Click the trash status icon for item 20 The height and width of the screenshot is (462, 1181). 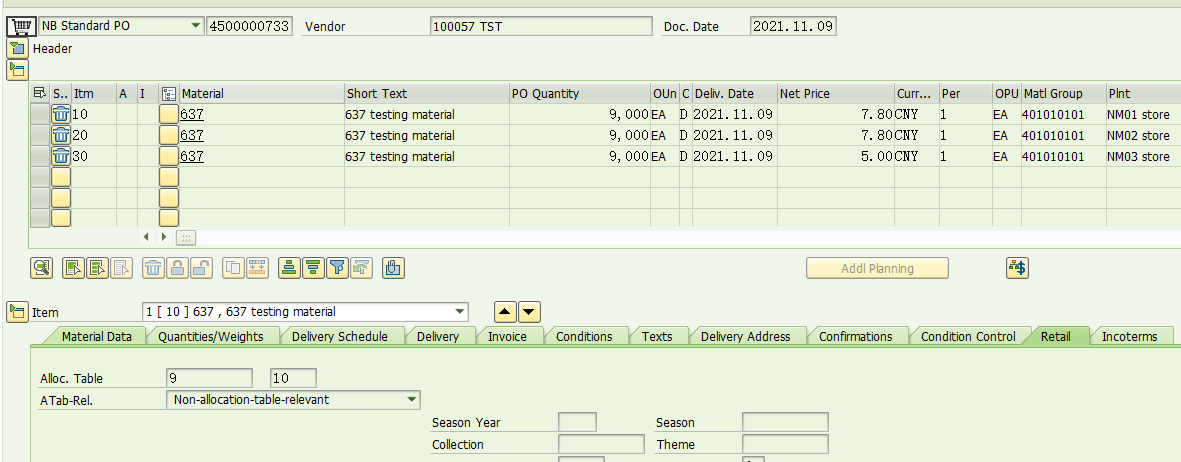click(x=60, y=136)
